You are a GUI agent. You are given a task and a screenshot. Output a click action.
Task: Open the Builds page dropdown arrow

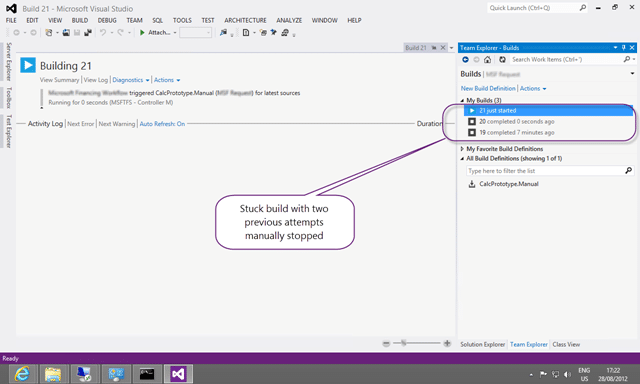pos(632,73)
